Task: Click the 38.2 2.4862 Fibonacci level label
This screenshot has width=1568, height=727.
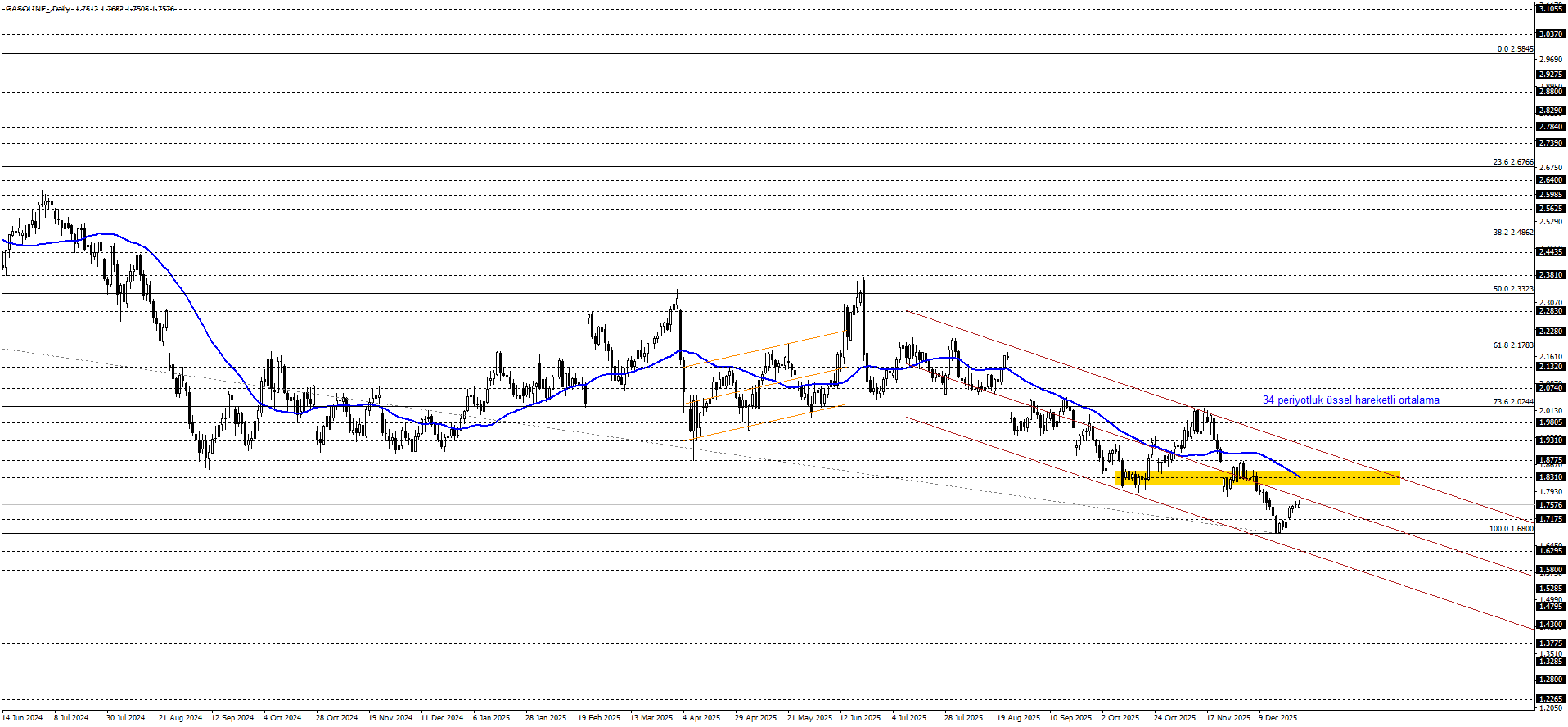Action: [1512, 233]
